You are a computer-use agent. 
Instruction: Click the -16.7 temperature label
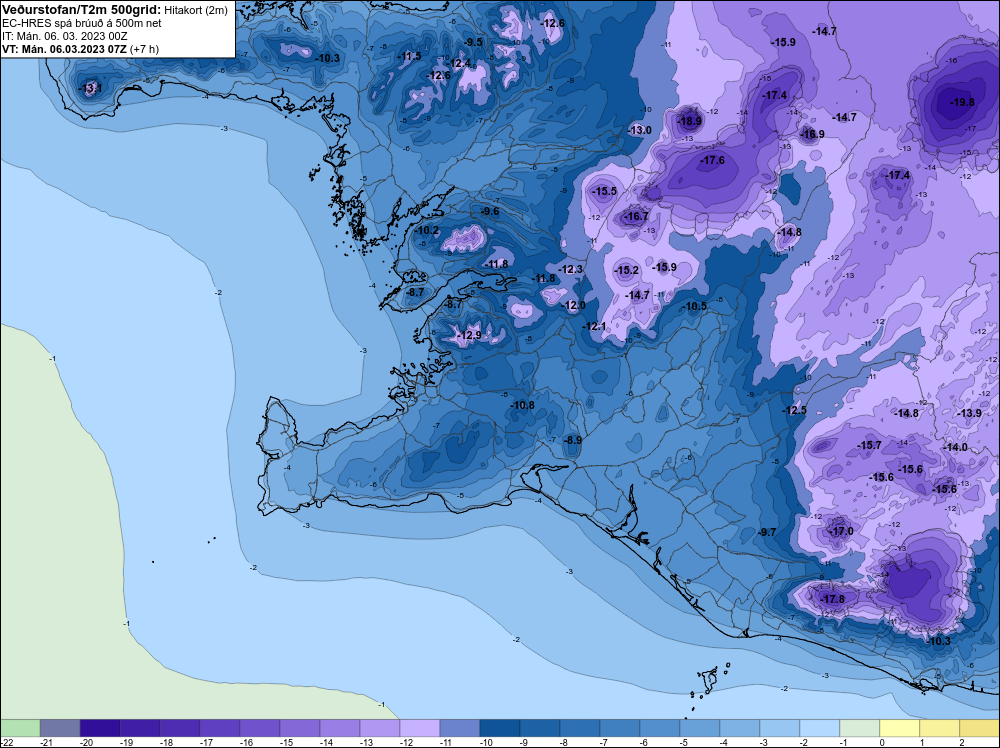tap(635, 217)
